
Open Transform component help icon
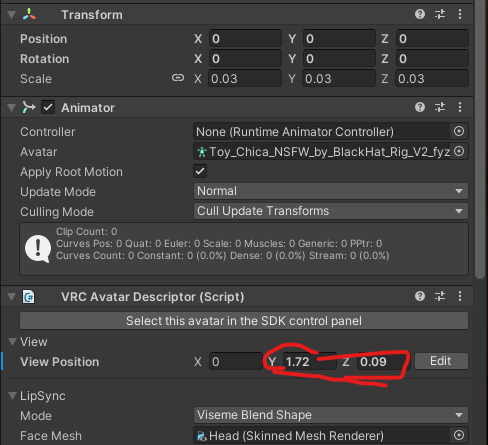(x=420, y=14)
